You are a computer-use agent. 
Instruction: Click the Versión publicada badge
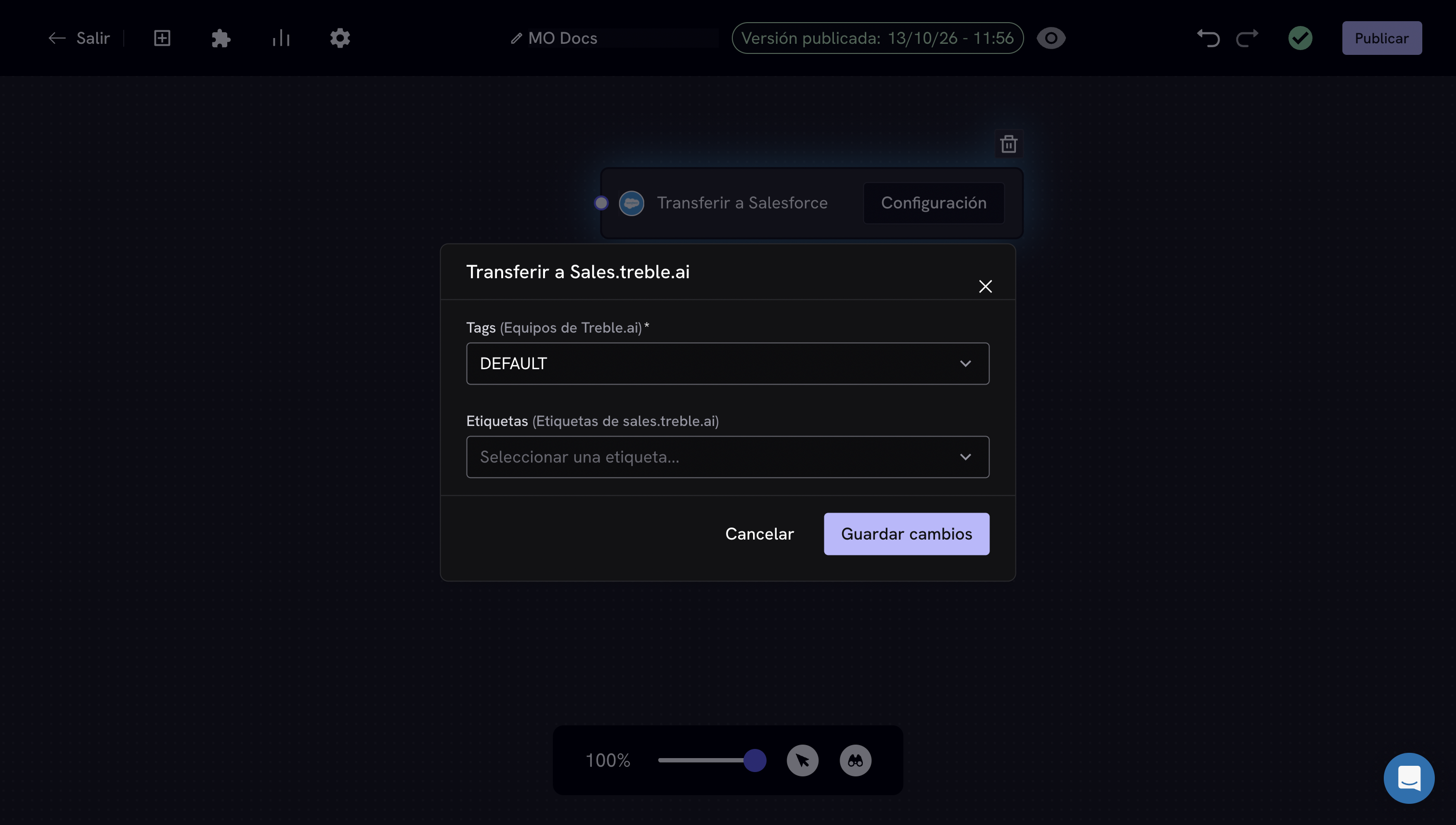coord(877,38)
